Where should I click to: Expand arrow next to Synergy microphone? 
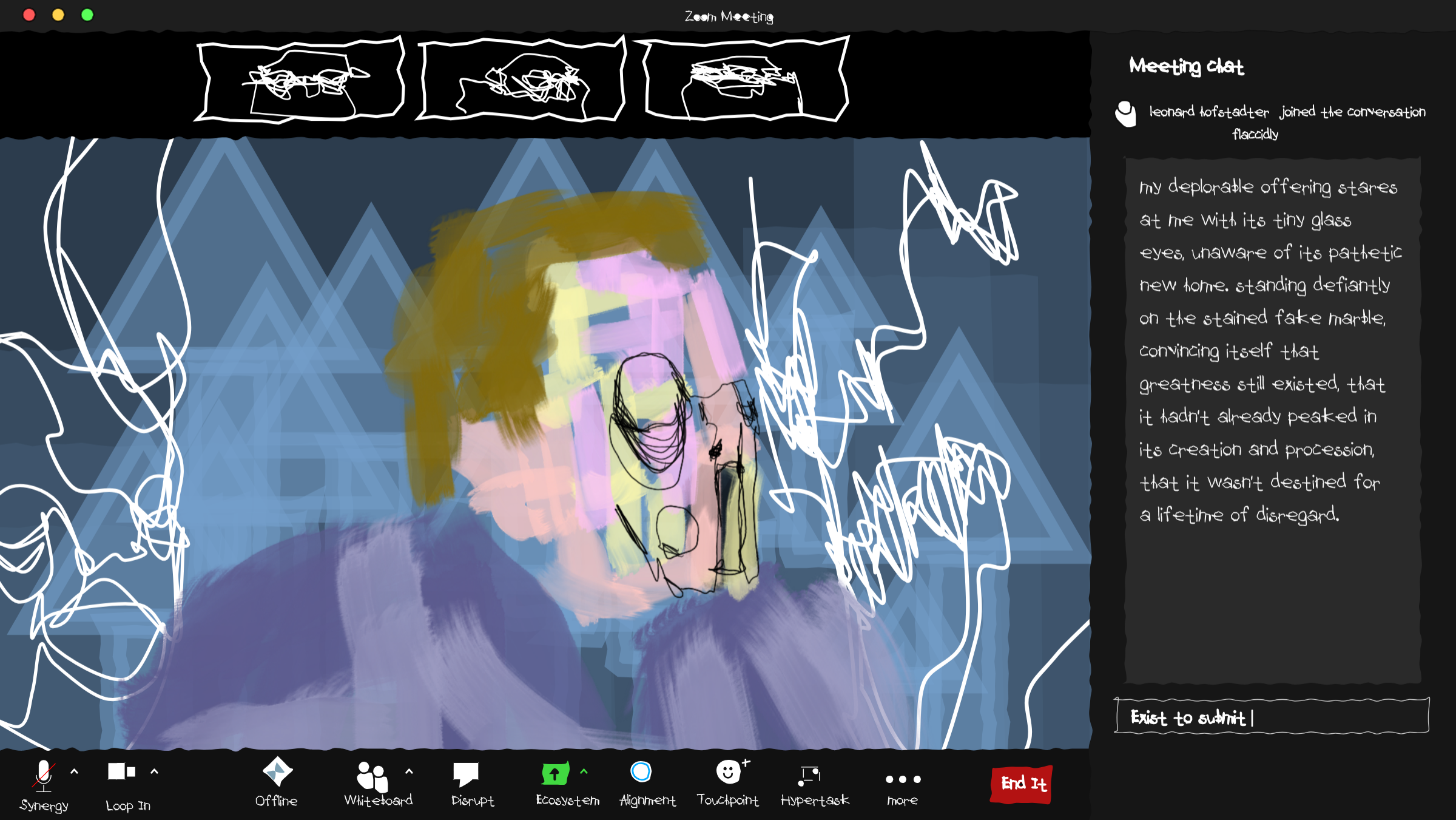pyautogui.click(x=74, y=772)
